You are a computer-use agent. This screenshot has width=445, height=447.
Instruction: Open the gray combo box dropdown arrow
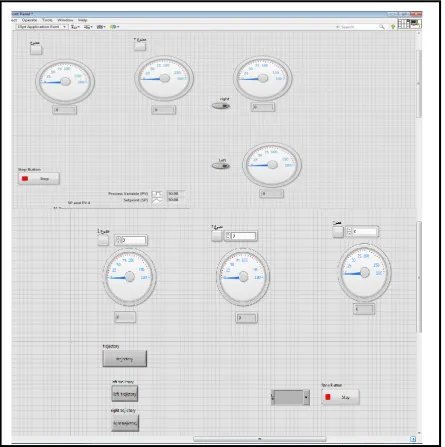point(306,397)
